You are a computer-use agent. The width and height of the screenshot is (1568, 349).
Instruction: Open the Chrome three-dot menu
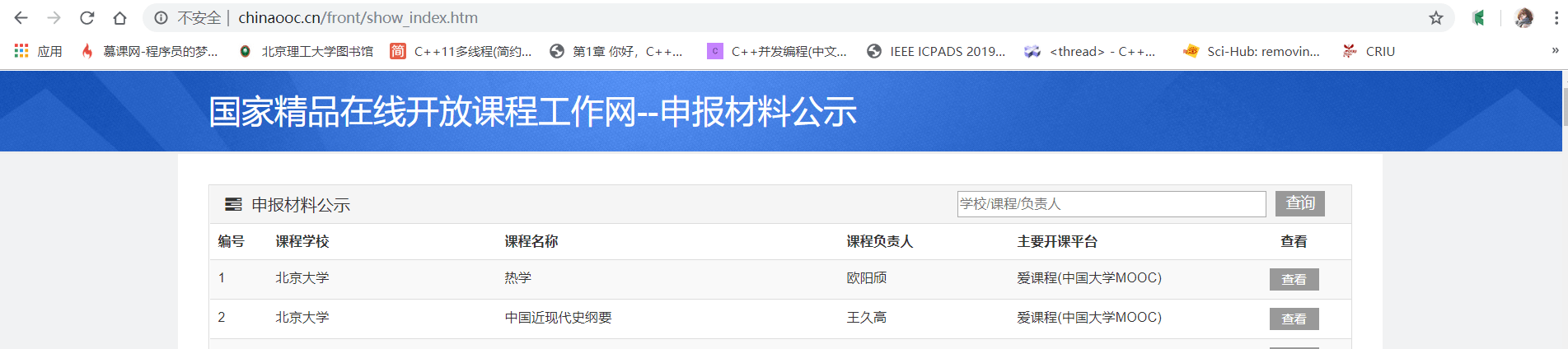click(x=1556, y=17)
